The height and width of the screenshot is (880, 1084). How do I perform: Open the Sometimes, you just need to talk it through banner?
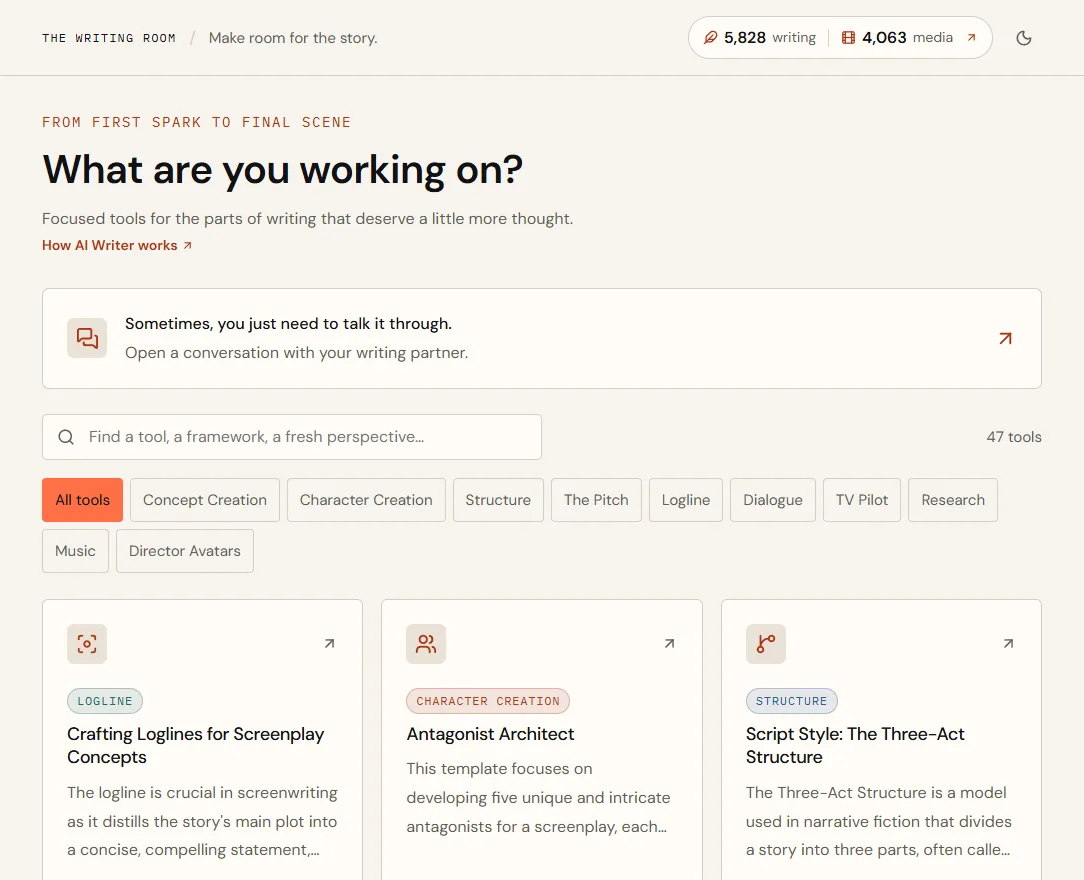(x=541, y=338)
